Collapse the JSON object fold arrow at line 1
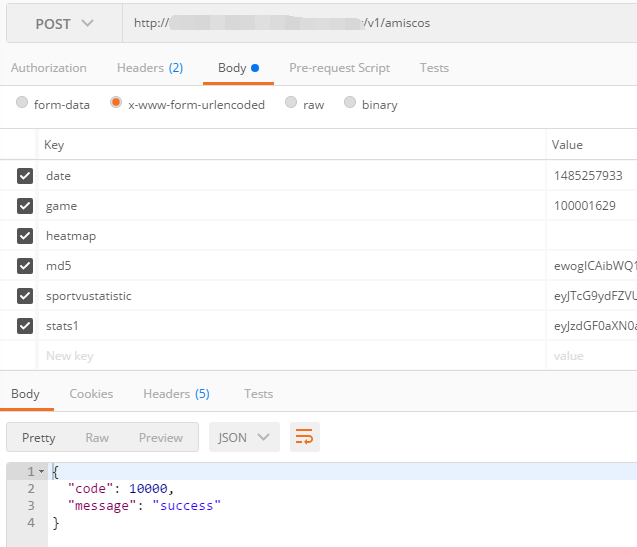 pos(41,471)
